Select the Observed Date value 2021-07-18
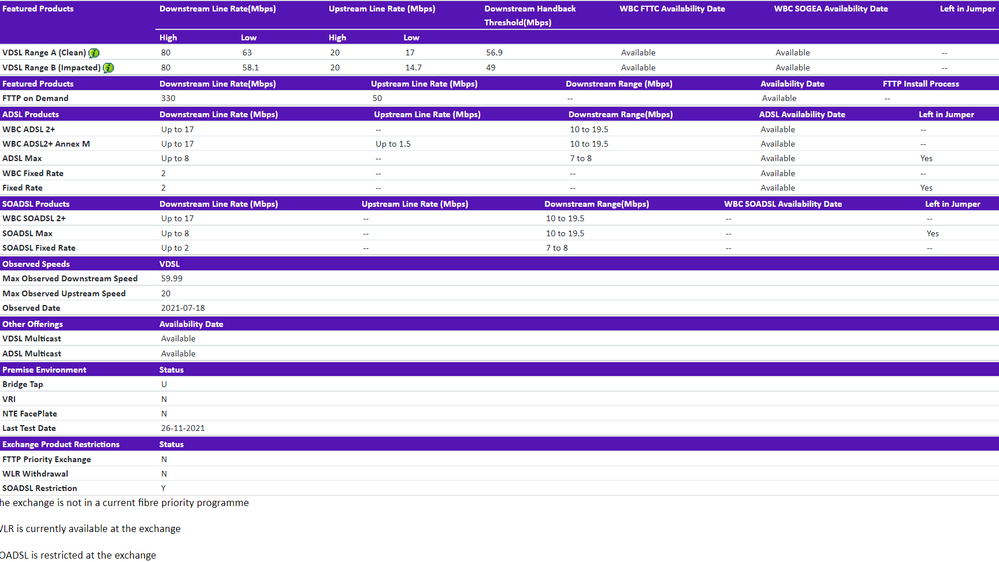This screenshot has height=562, width=999. pos(183,308)
